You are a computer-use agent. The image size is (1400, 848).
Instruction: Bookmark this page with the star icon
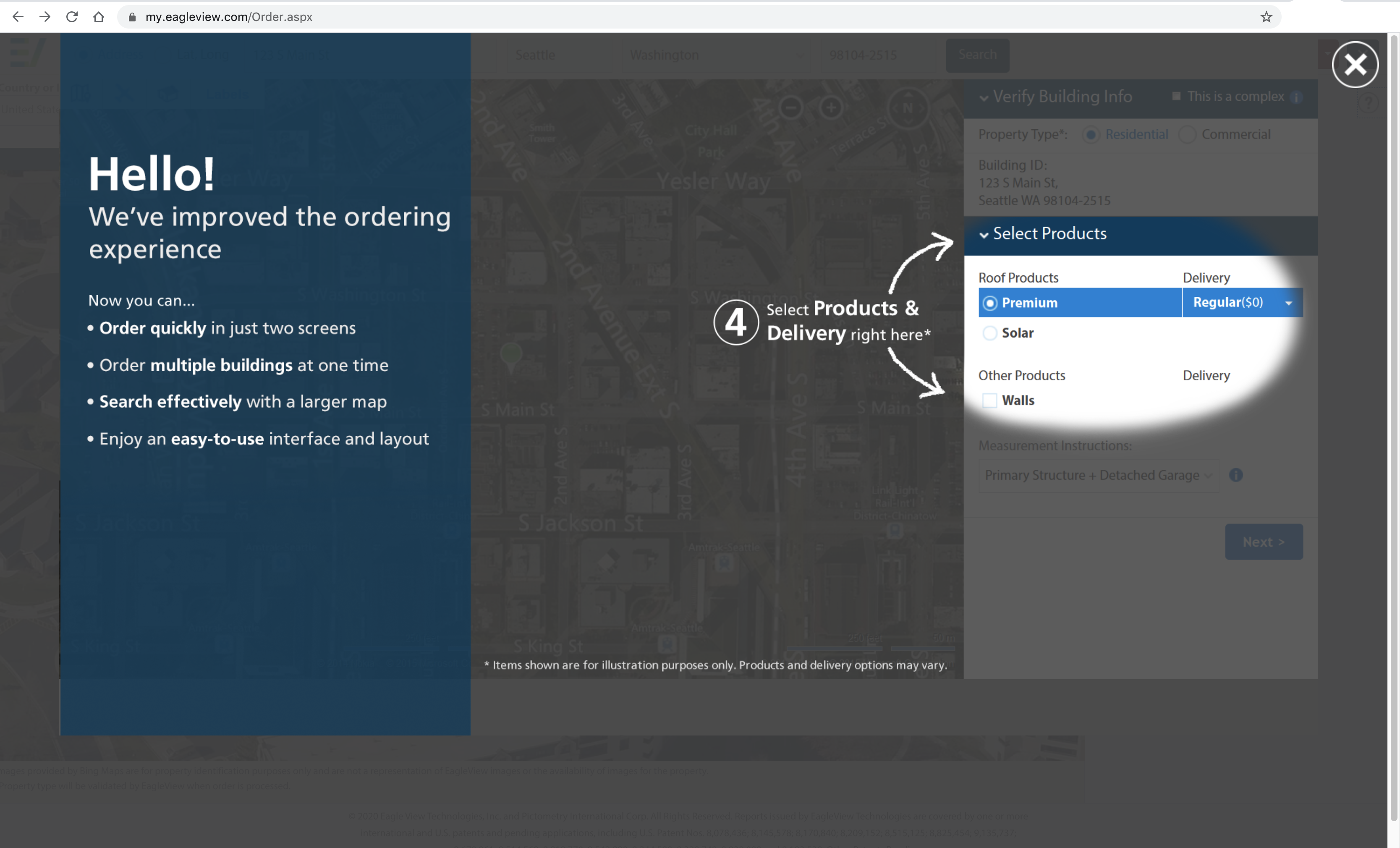1266,17
